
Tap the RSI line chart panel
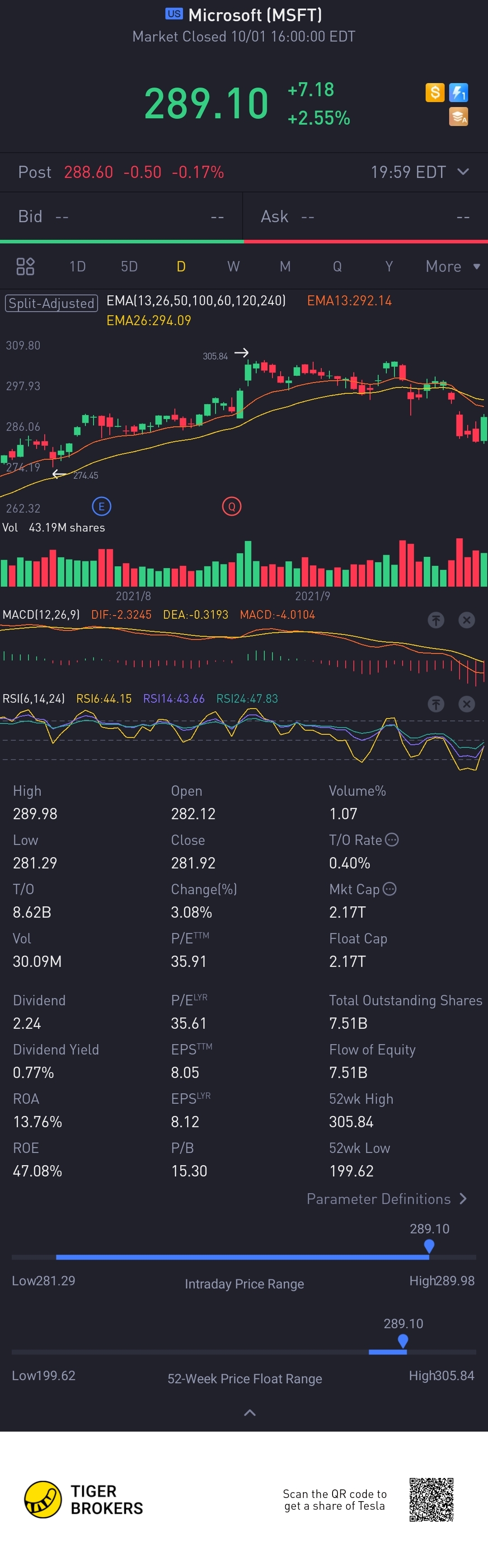pos(244,740)
